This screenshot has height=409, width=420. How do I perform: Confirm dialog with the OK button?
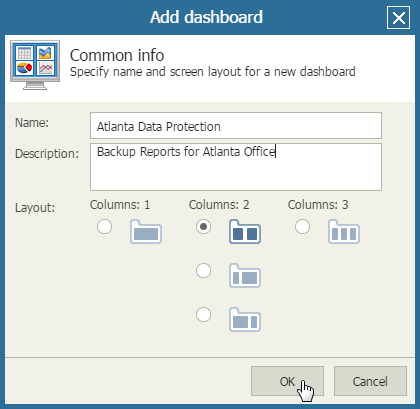click(x=287, y=381)
